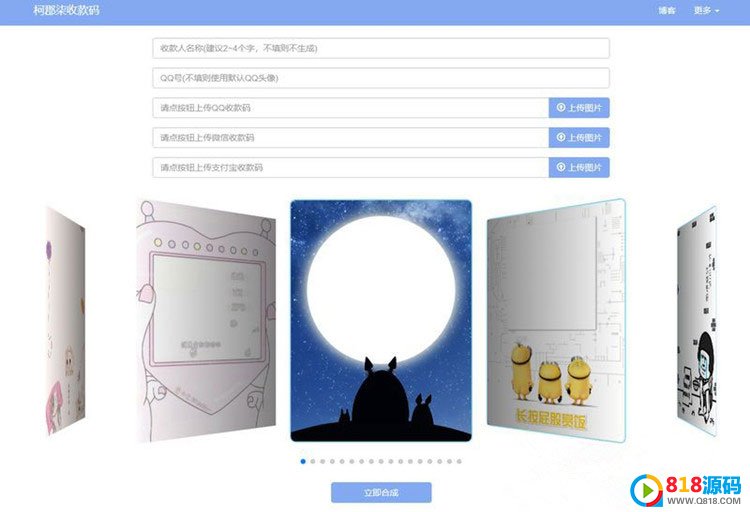Select the black-and-white meme template at far right
This screenshot has width=750, height=512.
click(x=697, y=322)
